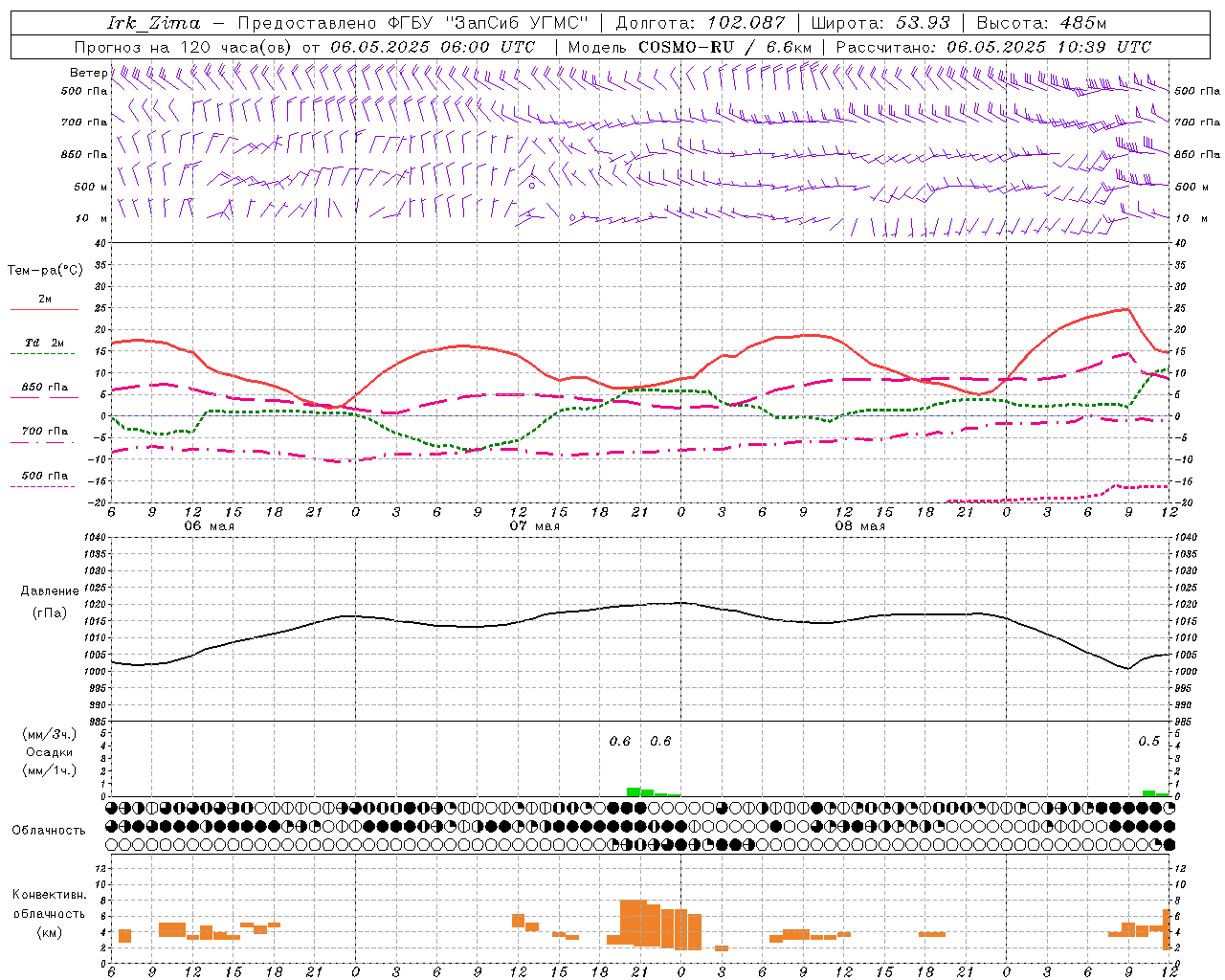The height and width of the screenshot is (980, 1225).
Task: Click the Irk_Zima station title
Action: (154, 23)
